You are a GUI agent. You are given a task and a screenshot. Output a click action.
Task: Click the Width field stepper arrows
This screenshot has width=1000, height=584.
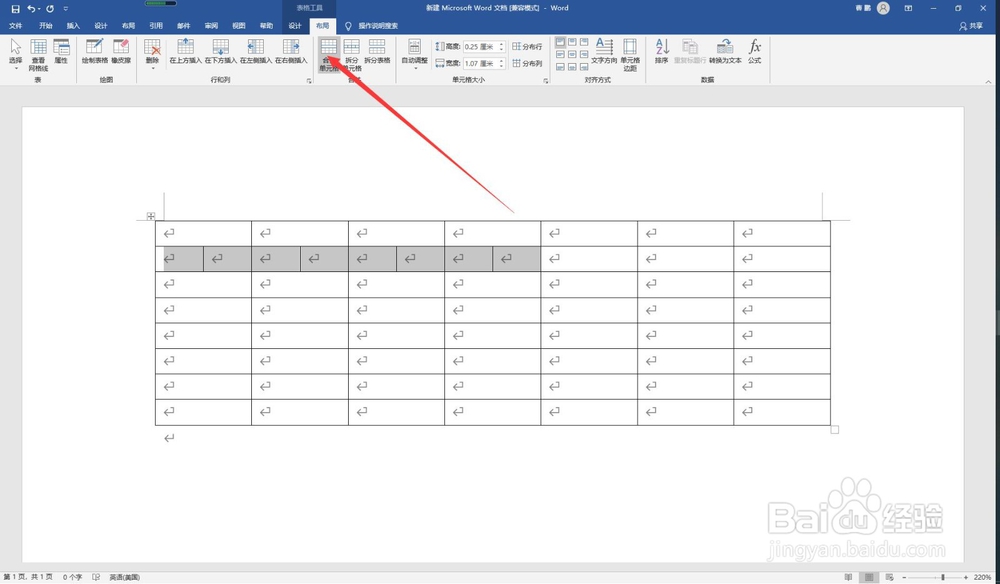point(502,63)
